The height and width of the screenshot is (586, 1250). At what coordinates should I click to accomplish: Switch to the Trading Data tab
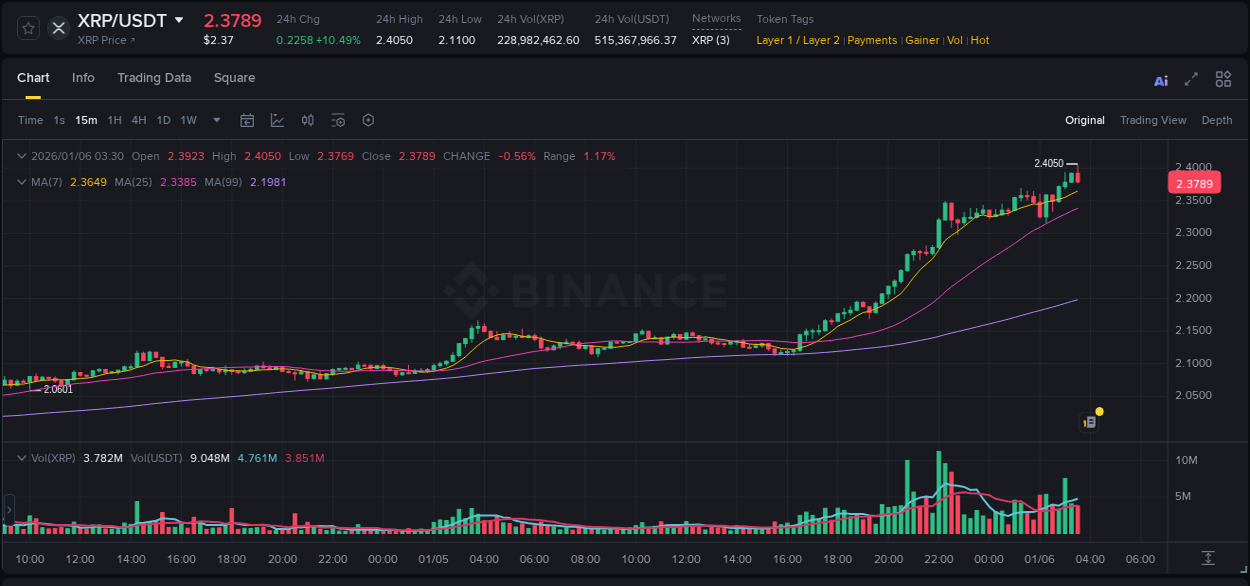[154, 78]
